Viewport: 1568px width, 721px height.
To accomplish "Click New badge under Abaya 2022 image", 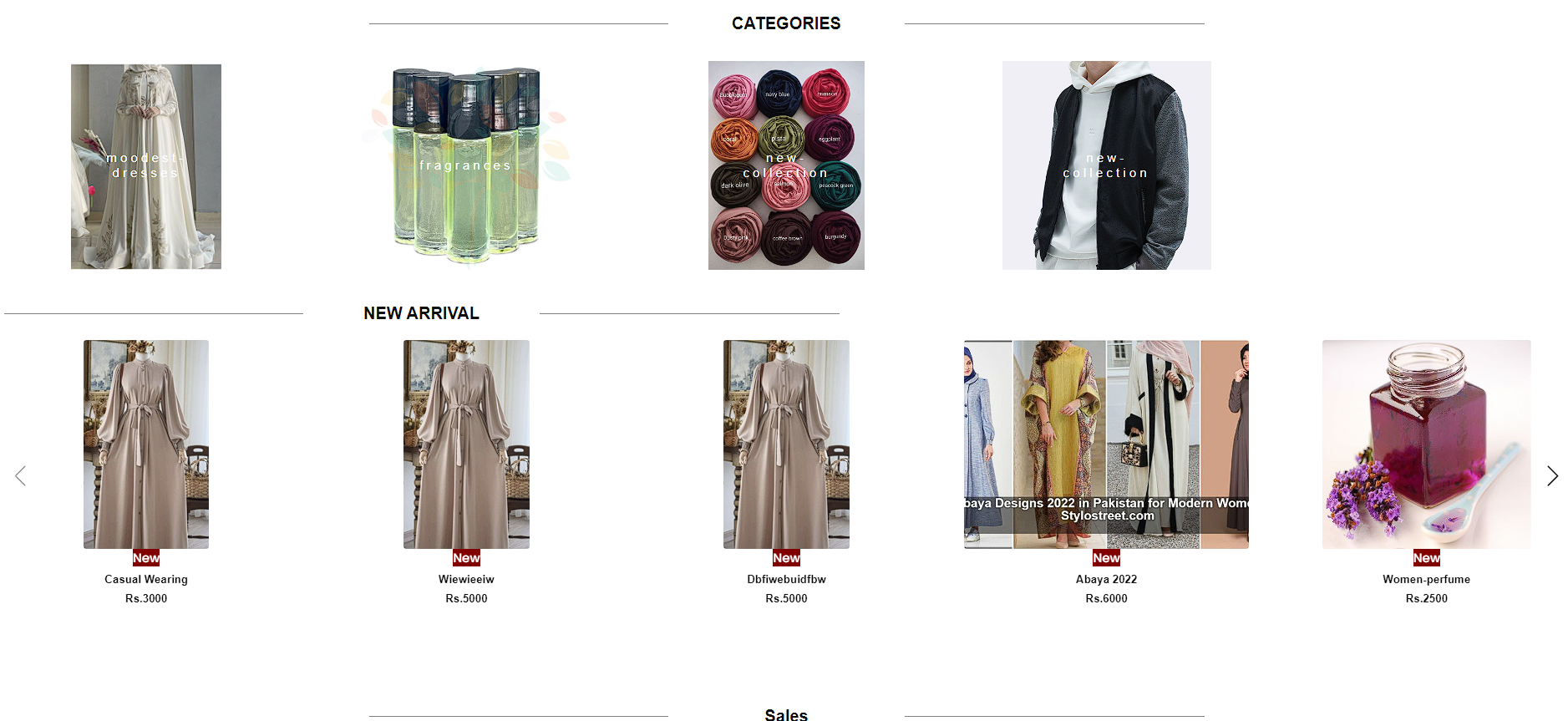I will click(x=1106, y=558).
